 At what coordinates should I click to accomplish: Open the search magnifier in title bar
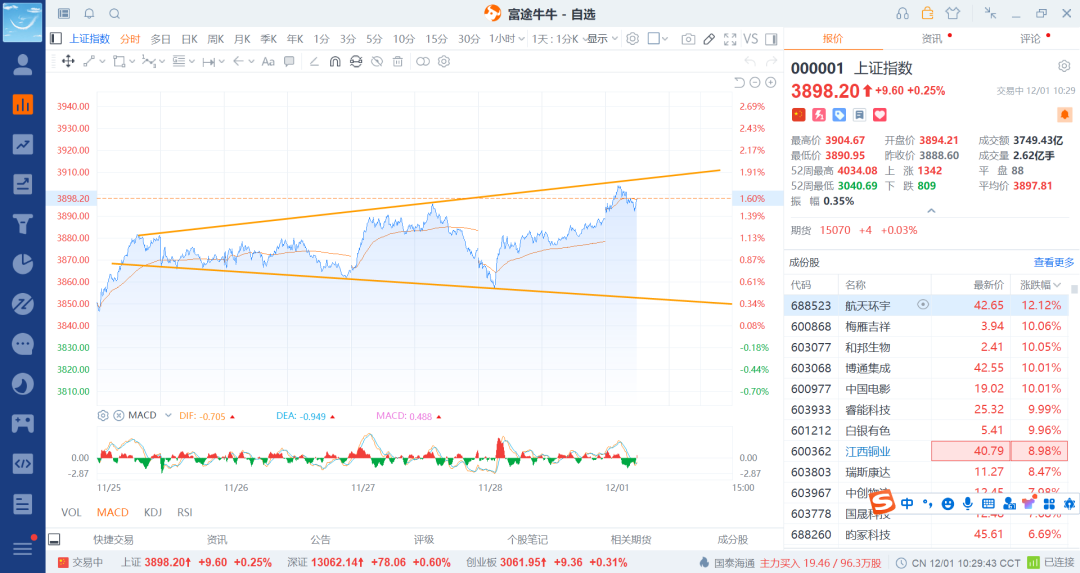(115, 14)
